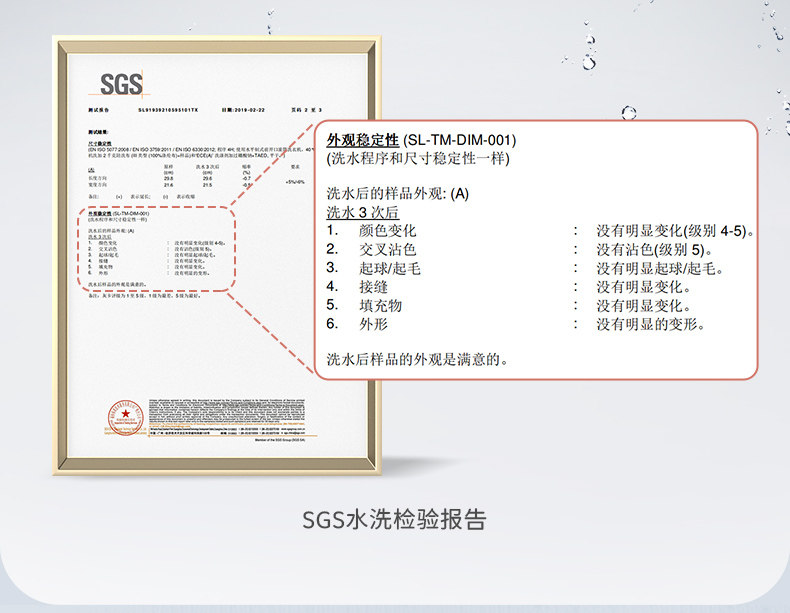
Task: Click '洗水后的样品外观: (A)' in callout
Action: tap(398, 193)
